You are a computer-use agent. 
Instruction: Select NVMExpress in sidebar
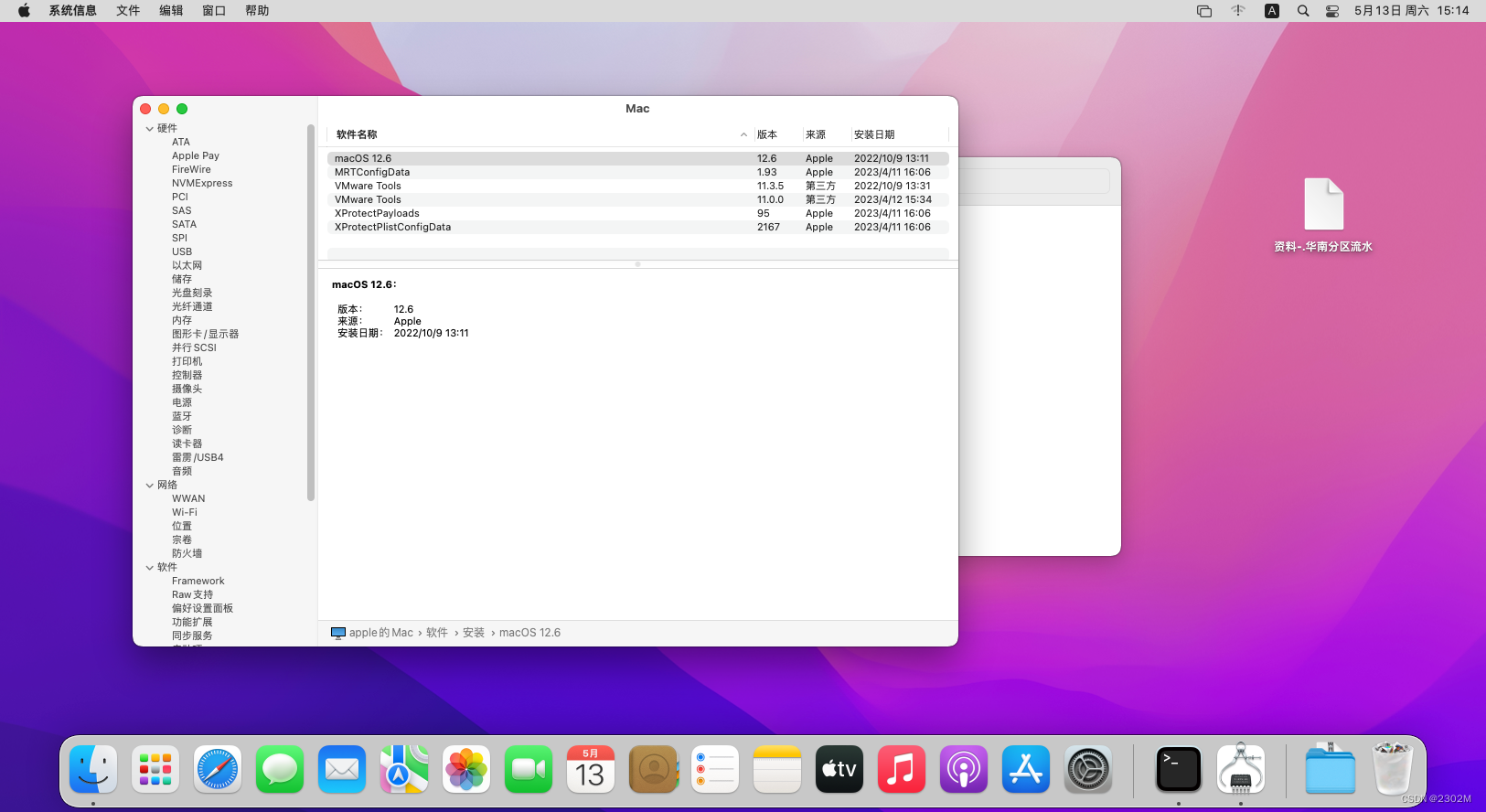tap(202, 184)
